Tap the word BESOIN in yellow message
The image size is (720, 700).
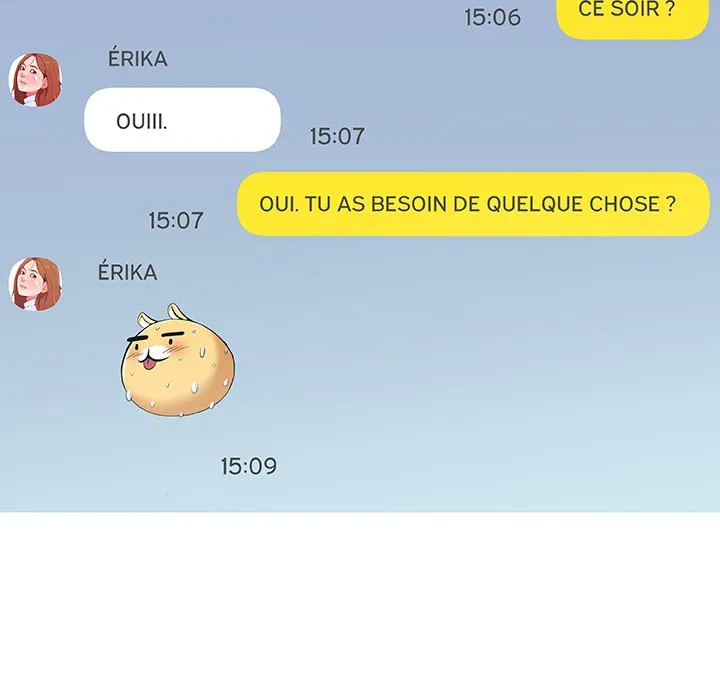tap(409, 204)
